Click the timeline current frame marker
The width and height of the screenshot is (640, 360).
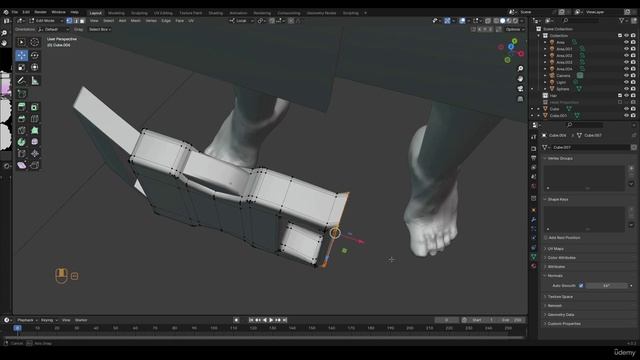click(17, 328)
